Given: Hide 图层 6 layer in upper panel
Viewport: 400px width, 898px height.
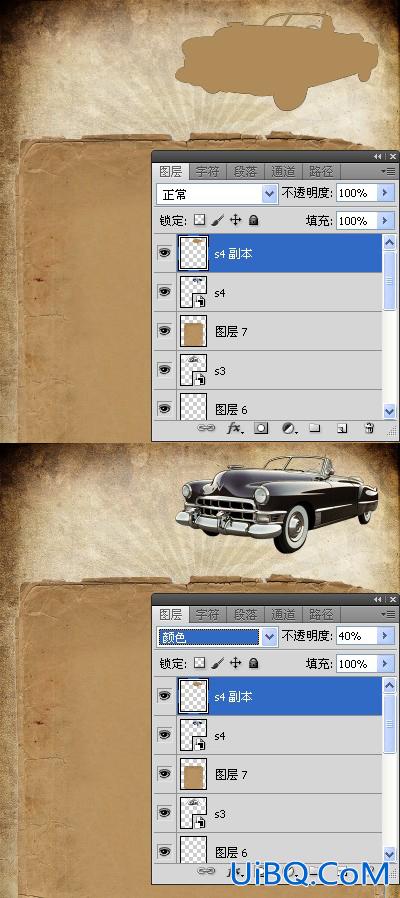Looking at the screenshot, I should (x=164, y=408).
